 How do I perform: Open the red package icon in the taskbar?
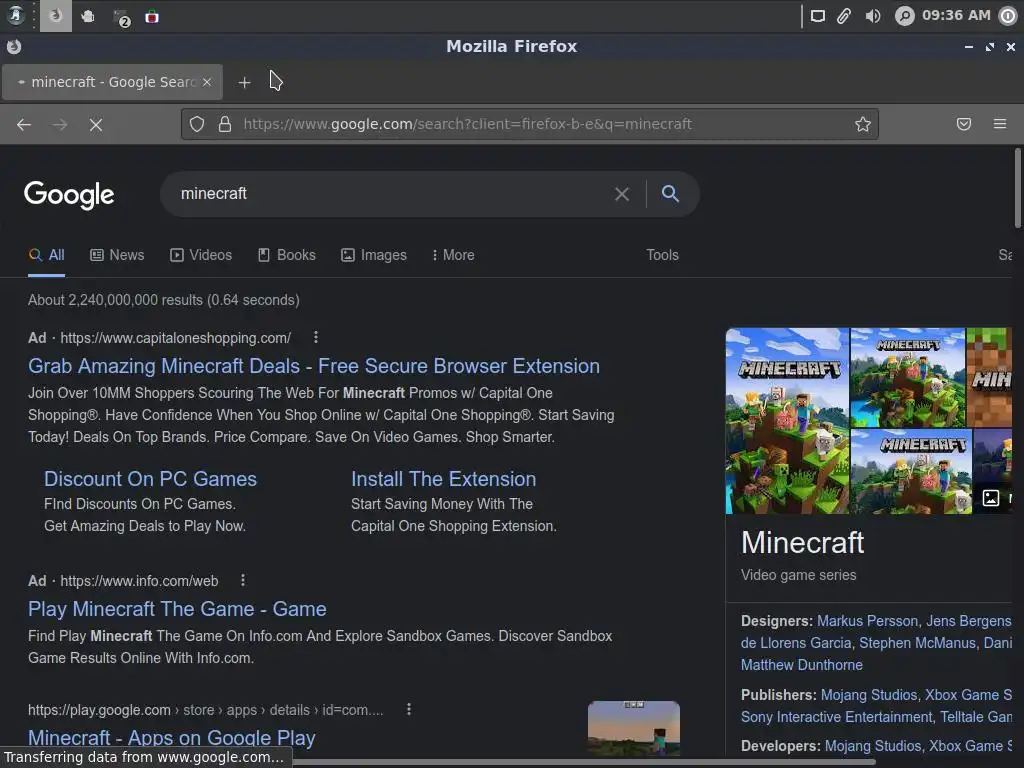152,17
